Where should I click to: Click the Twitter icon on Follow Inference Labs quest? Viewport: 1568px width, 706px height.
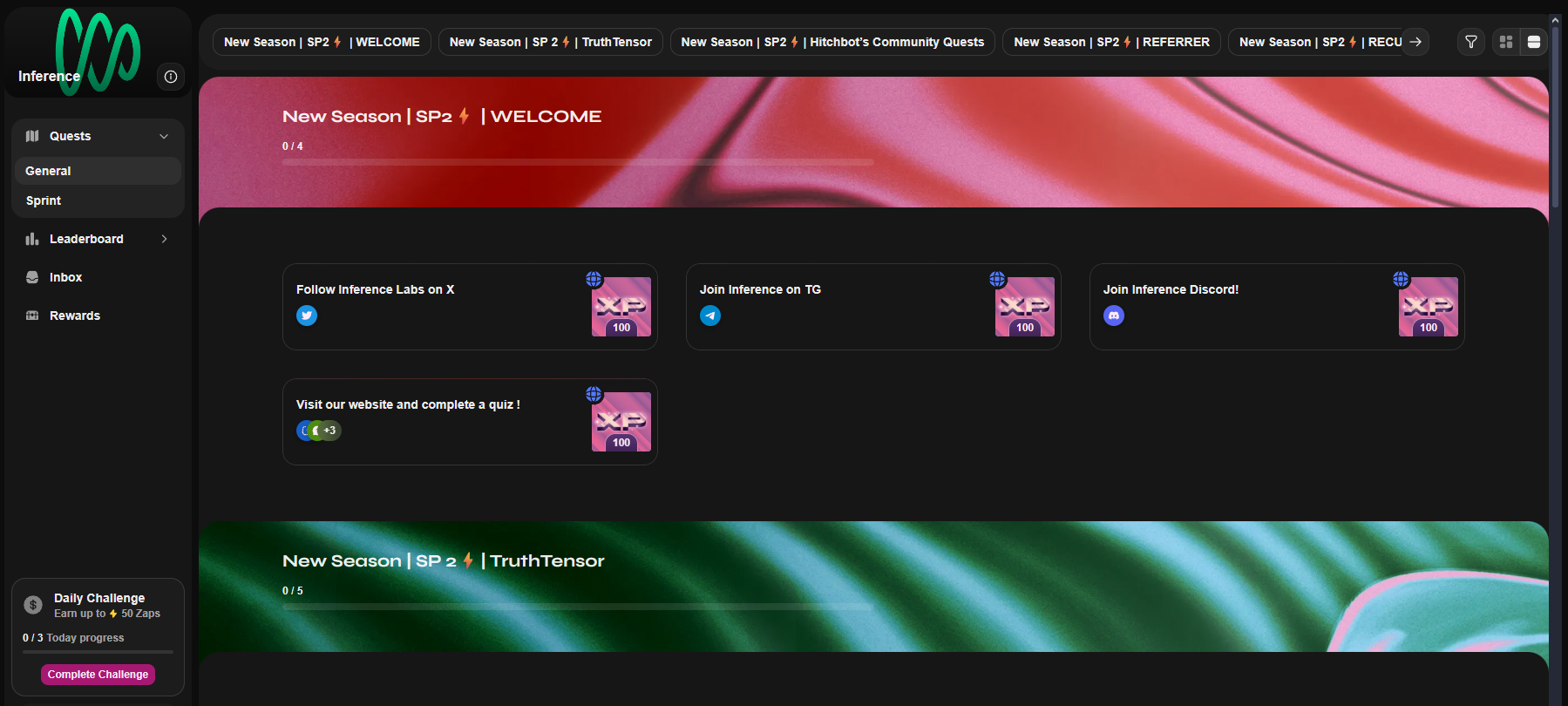[307, 316]
